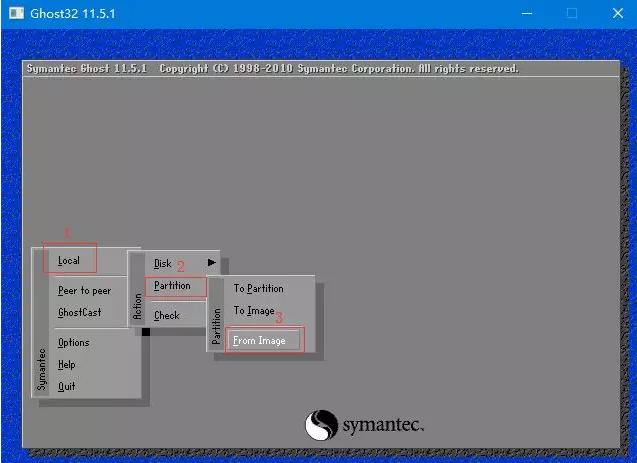The image size is (637, 463).
Task: Click the Disk submenu arrow
Action: tap(212, 263)
